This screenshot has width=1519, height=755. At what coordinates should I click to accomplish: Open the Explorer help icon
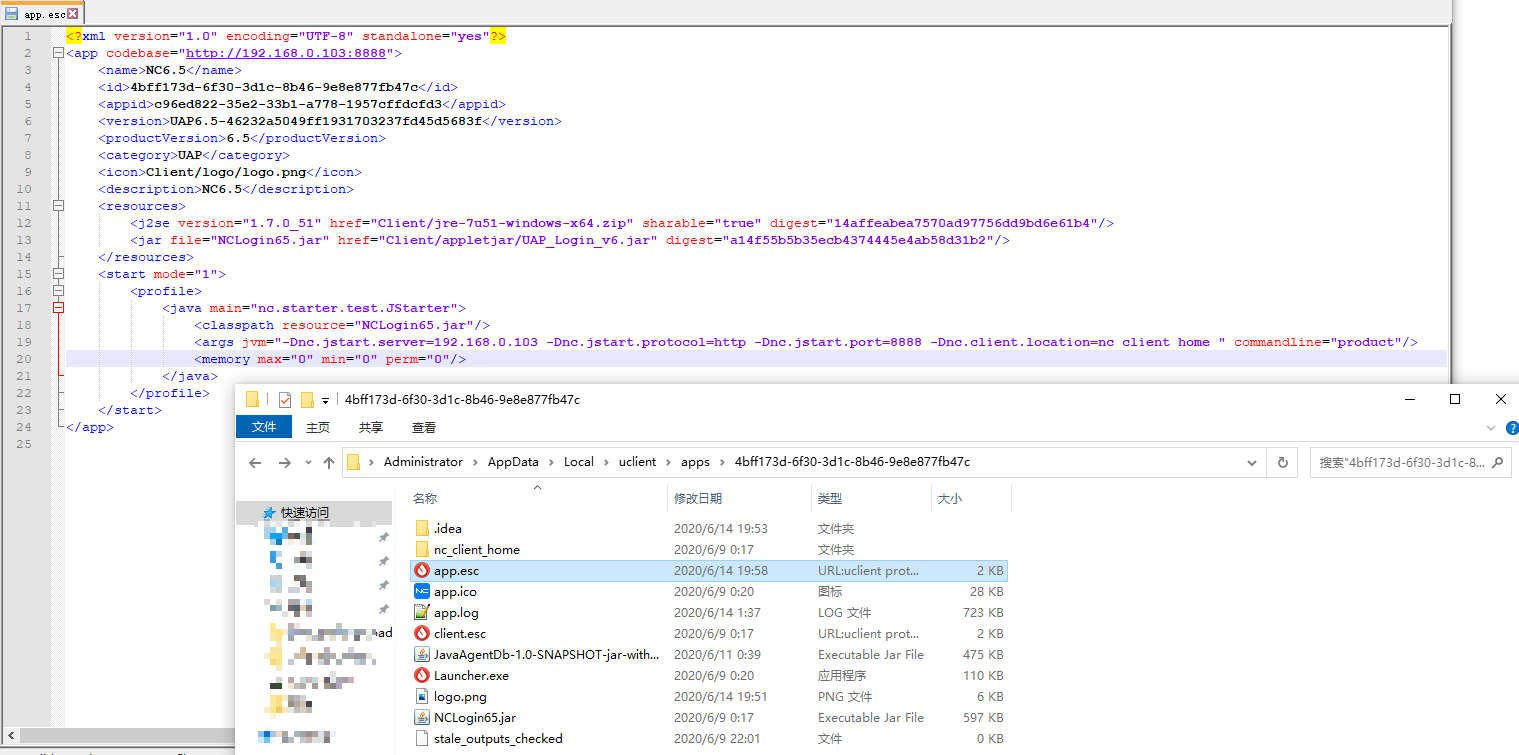tap(1511, 427)
